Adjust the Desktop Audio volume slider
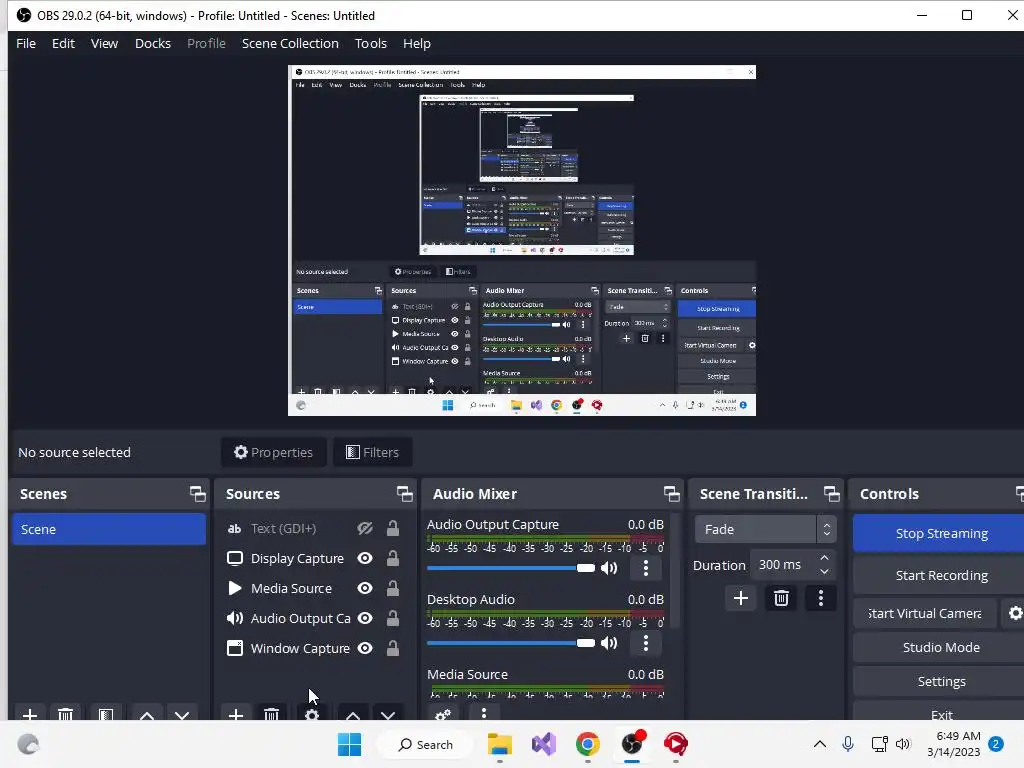This screenshot has height=768, width=1024. (x=511, y=643)
